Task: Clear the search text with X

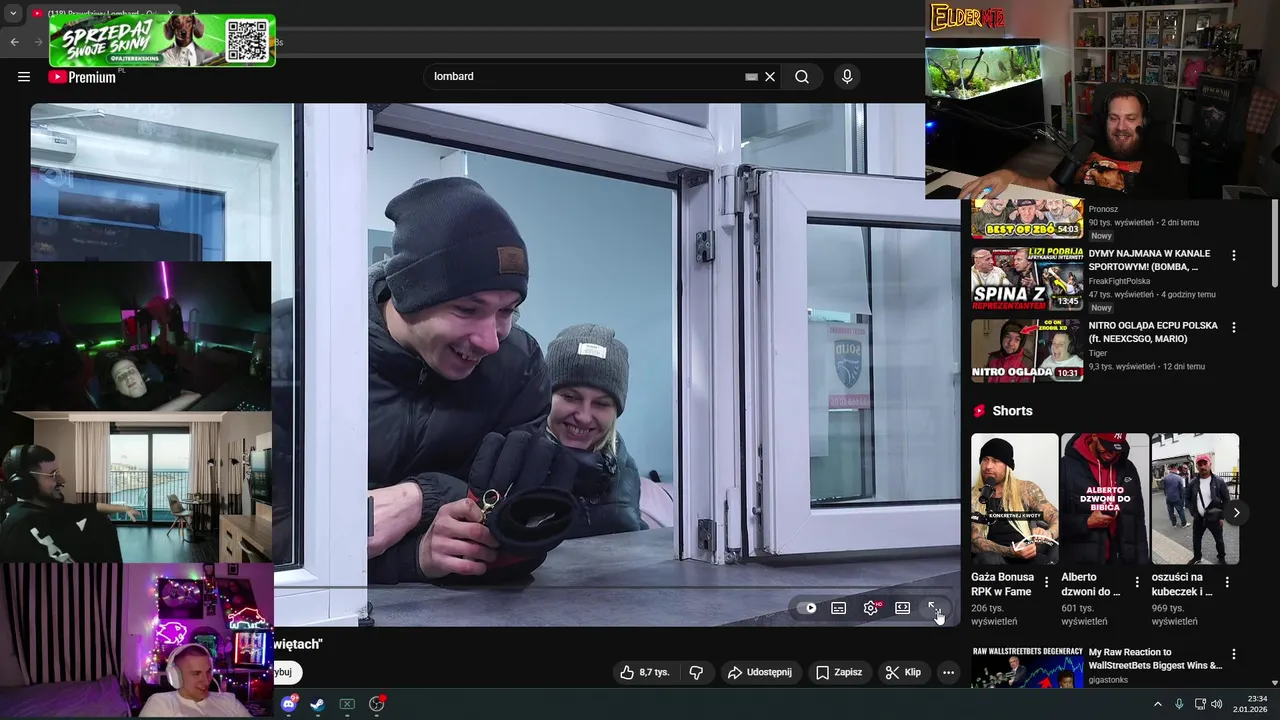Action: [770, 77]
